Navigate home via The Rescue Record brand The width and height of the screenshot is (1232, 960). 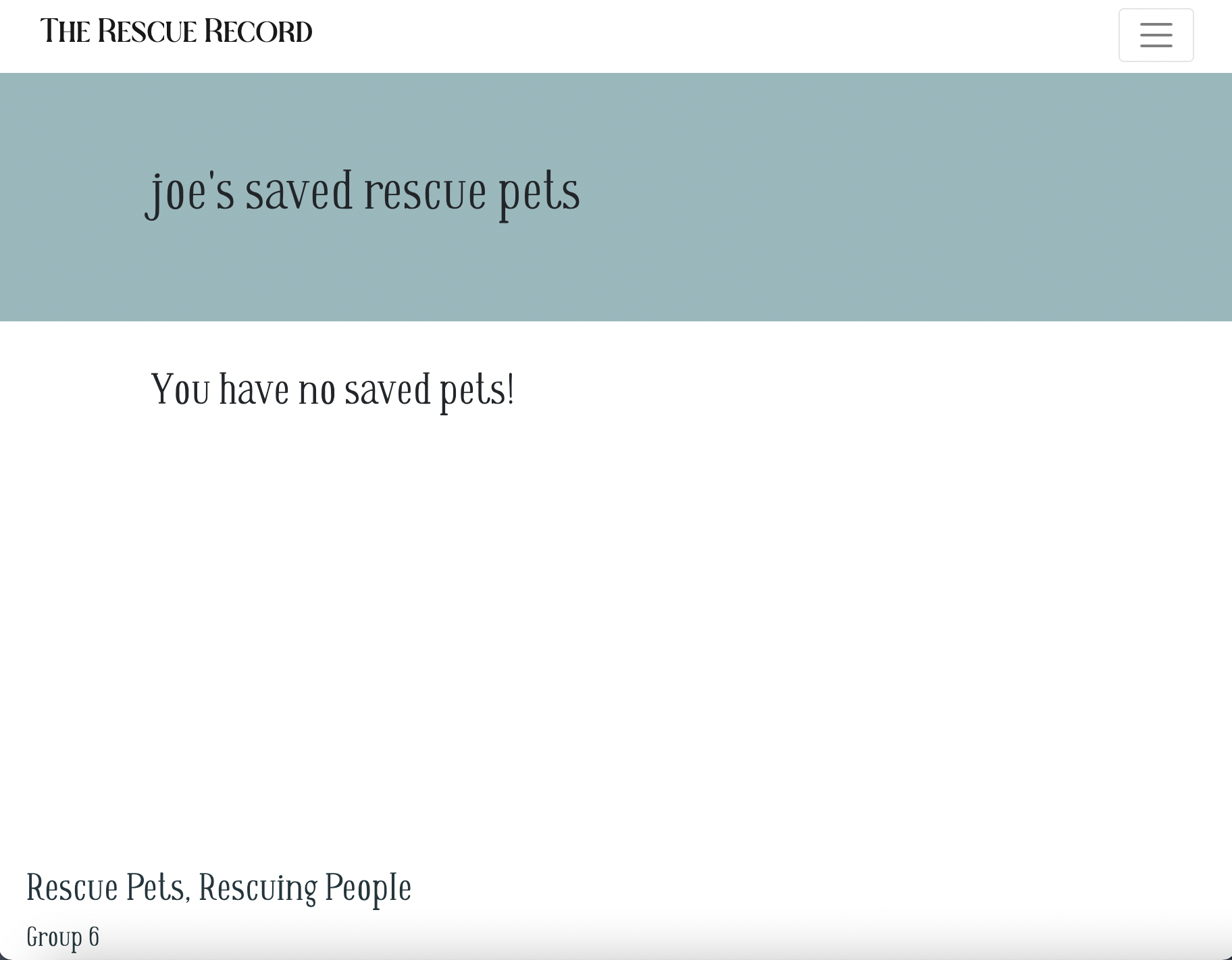coord(176,30)
